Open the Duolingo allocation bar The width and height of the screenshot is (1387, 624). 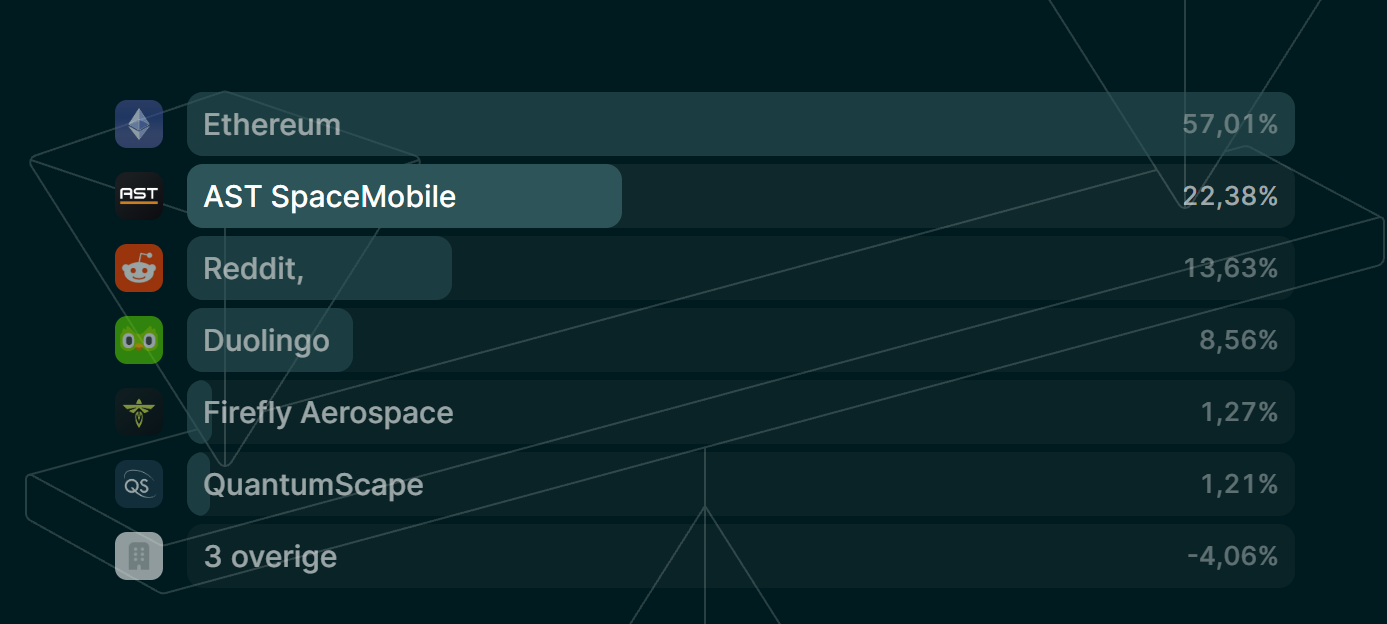pos(270,340)
